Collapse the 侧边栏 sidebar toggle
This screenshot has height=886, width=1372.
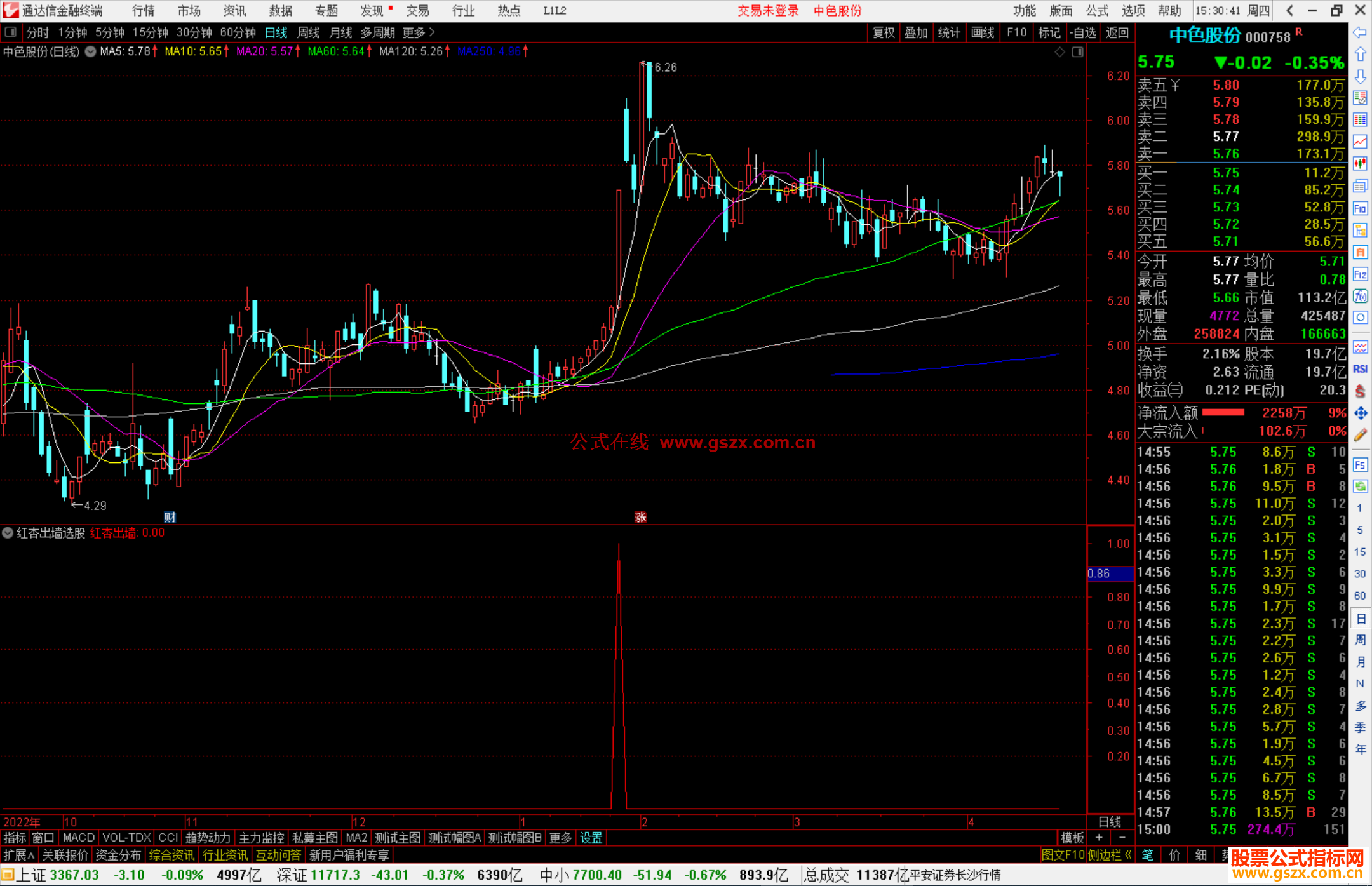[1110, 855]
